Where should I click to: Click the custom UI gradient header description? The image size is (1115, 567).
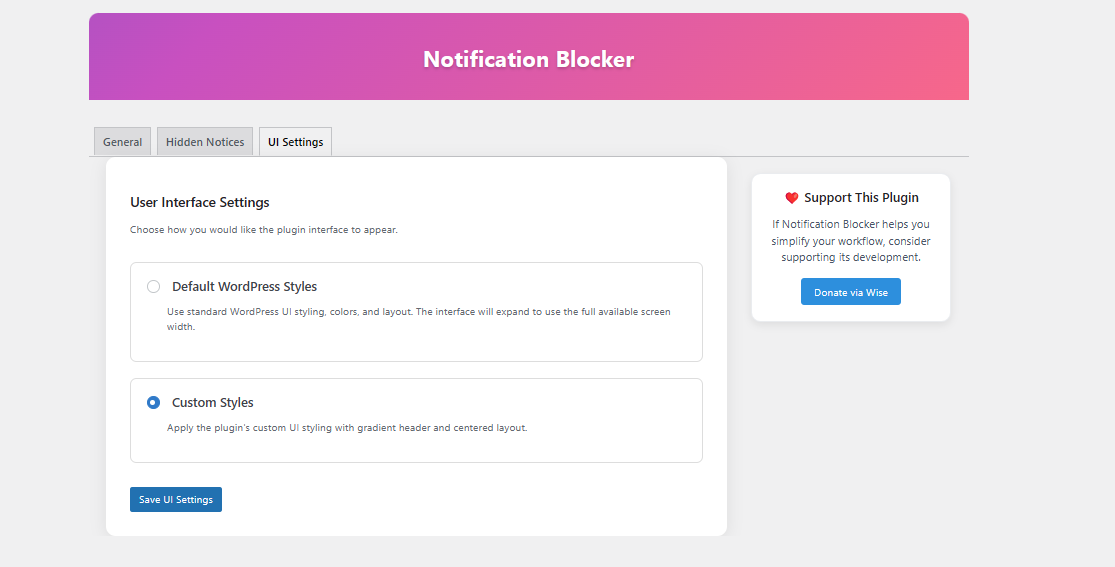click(346, 428)
